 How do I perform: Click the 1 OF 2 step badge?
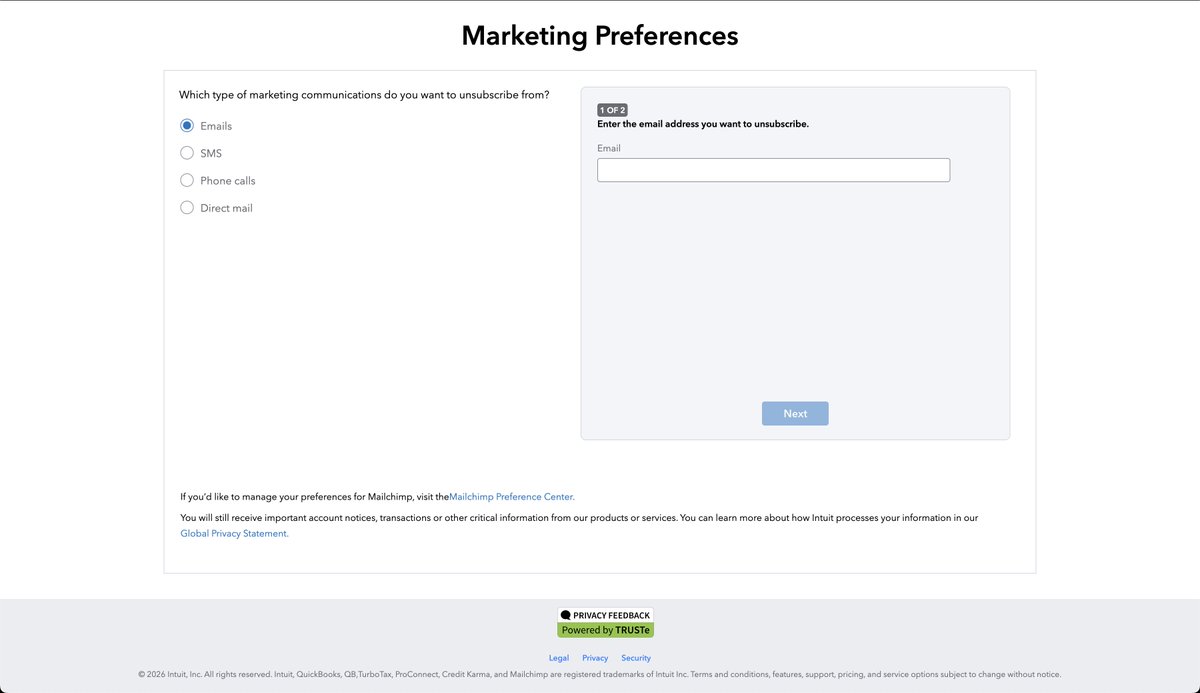pos(612,110)
